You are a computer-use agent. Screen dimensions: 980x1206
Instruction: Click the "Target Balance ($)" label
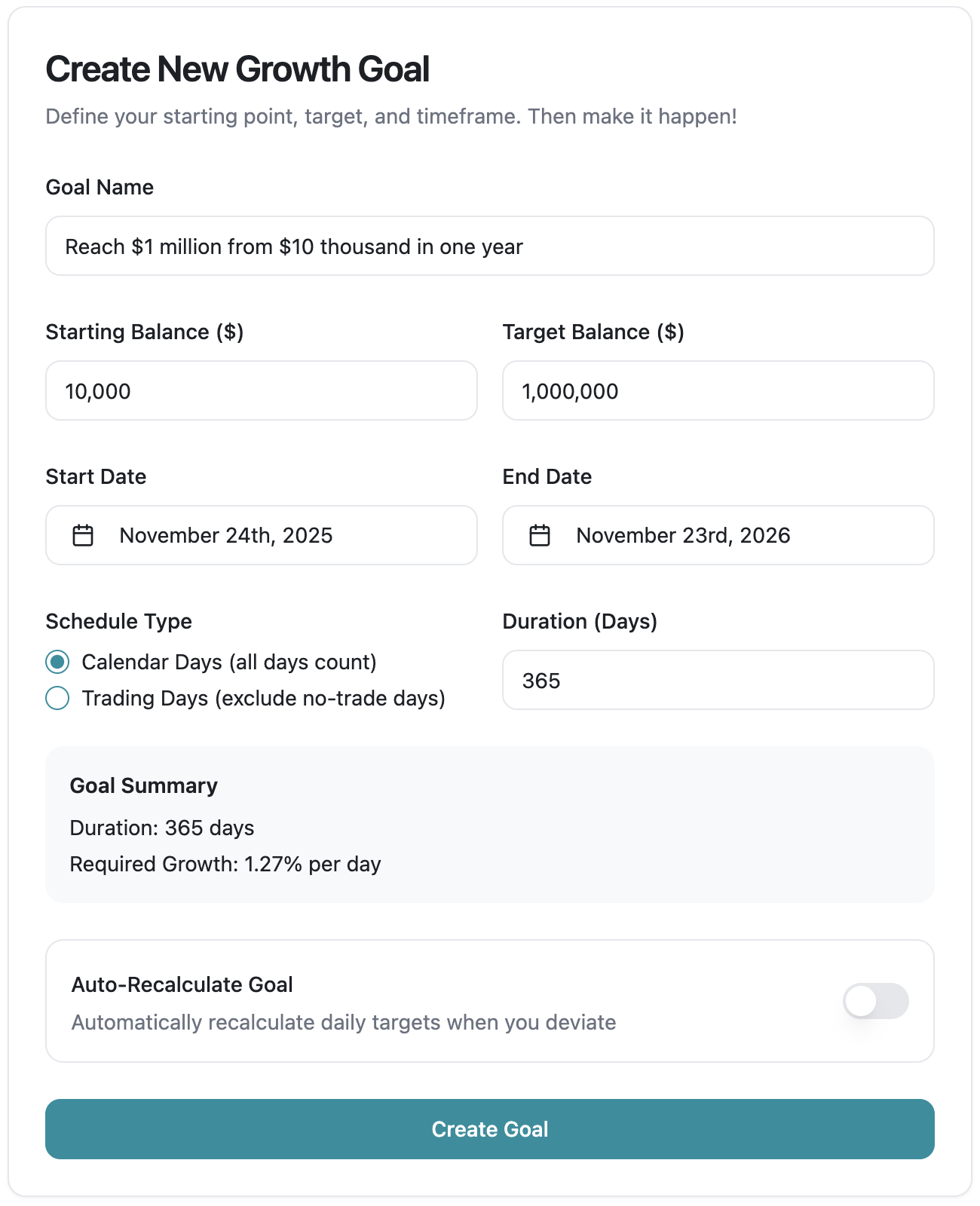[593, 332]
